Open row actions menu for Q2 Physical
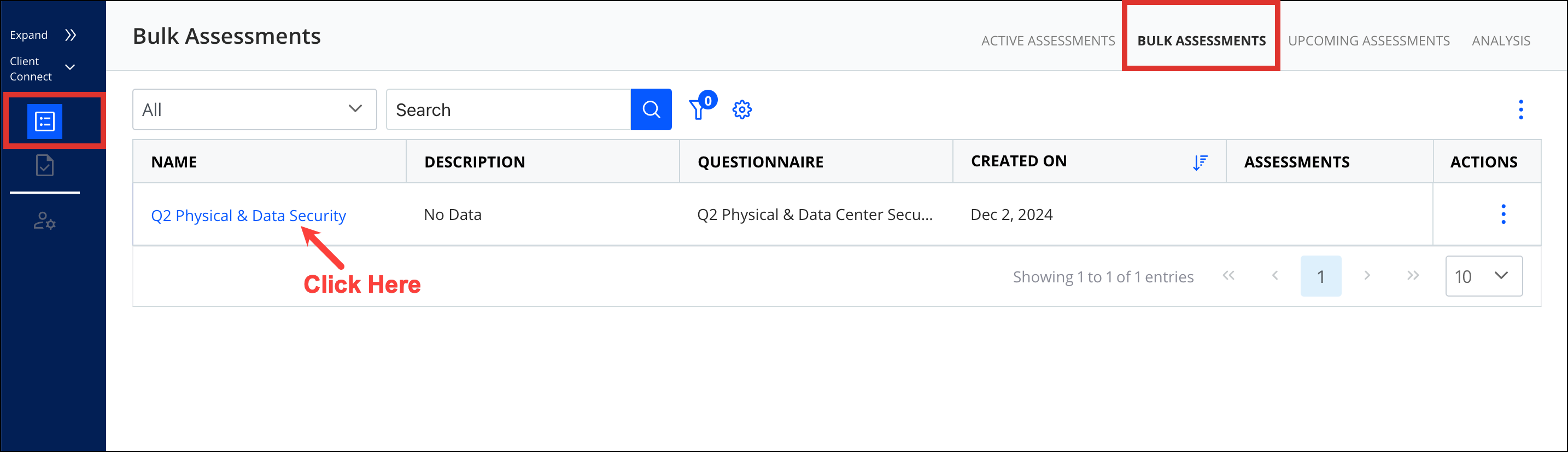 [1503, 215]
